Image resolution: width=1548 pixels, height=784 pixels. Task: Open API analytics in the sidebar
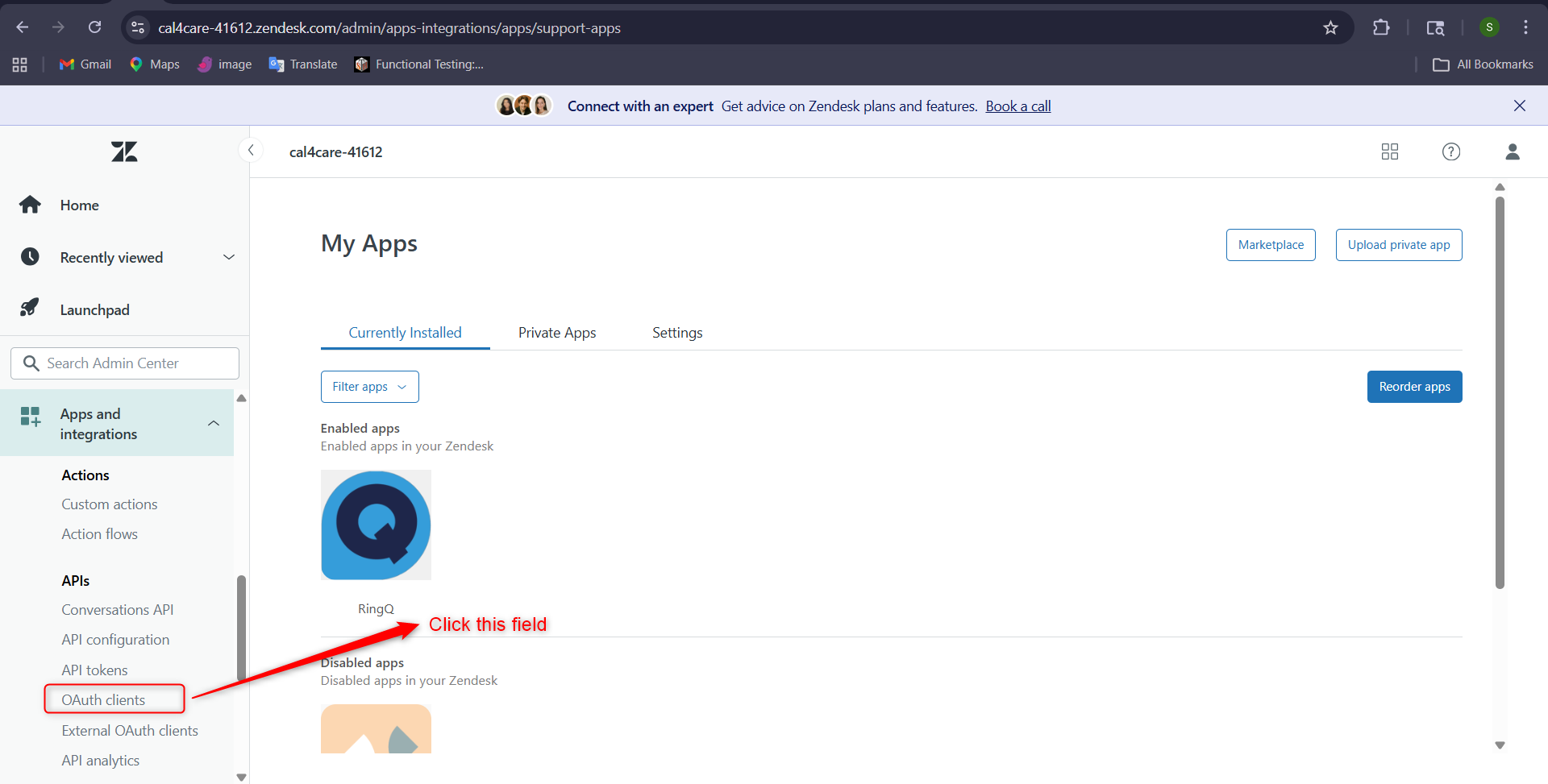(101, 761)
